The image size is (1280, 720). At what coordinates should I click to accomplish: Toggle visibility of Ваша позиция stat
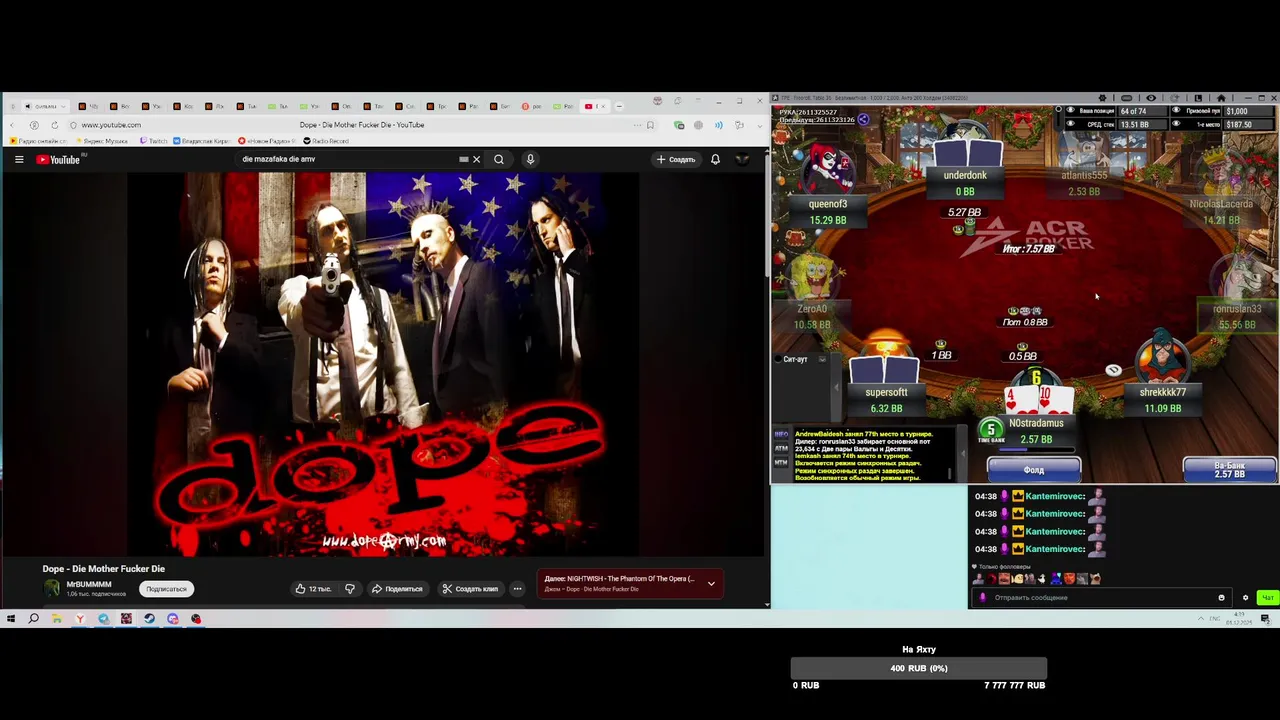pos(1071,111)
